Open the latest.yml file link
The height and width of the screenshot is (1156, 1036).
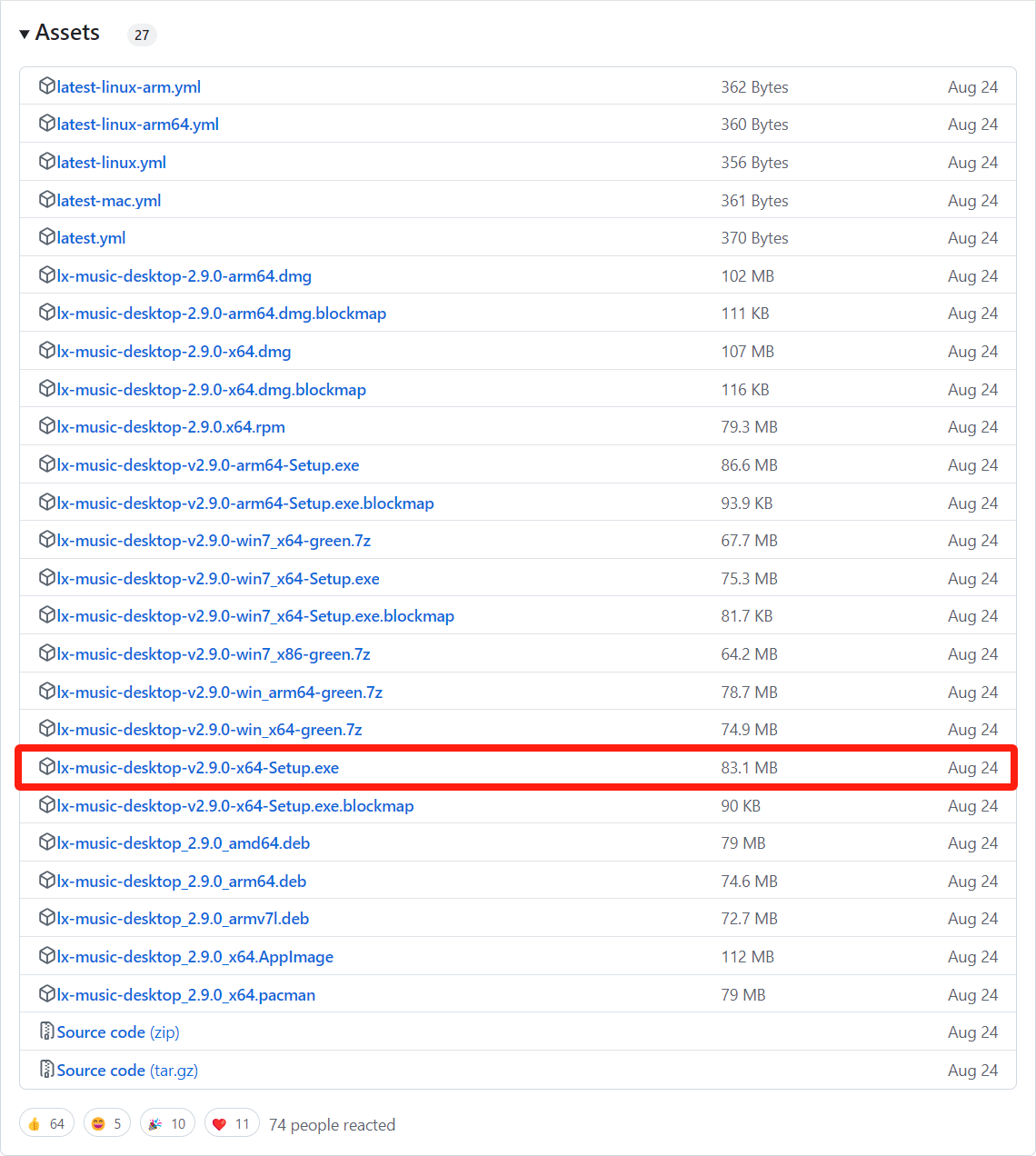[91, 238]
